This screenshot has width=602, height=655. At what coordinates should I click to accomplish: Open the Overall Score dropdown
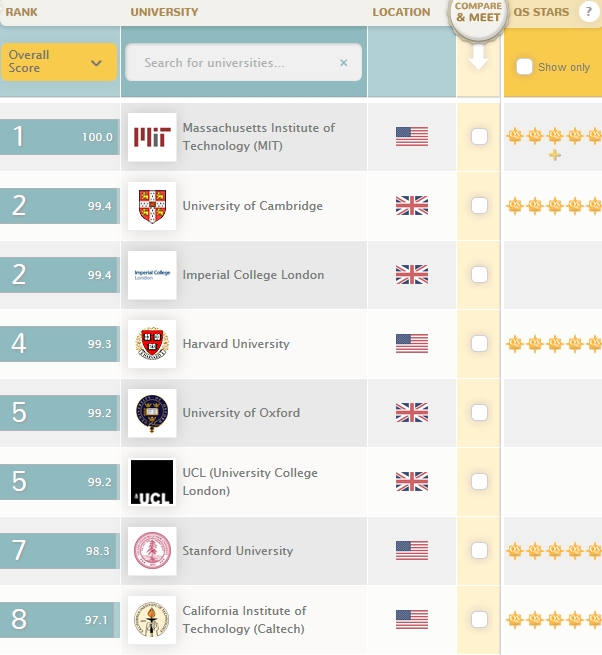pyautogui.click(x=58, y=62)
